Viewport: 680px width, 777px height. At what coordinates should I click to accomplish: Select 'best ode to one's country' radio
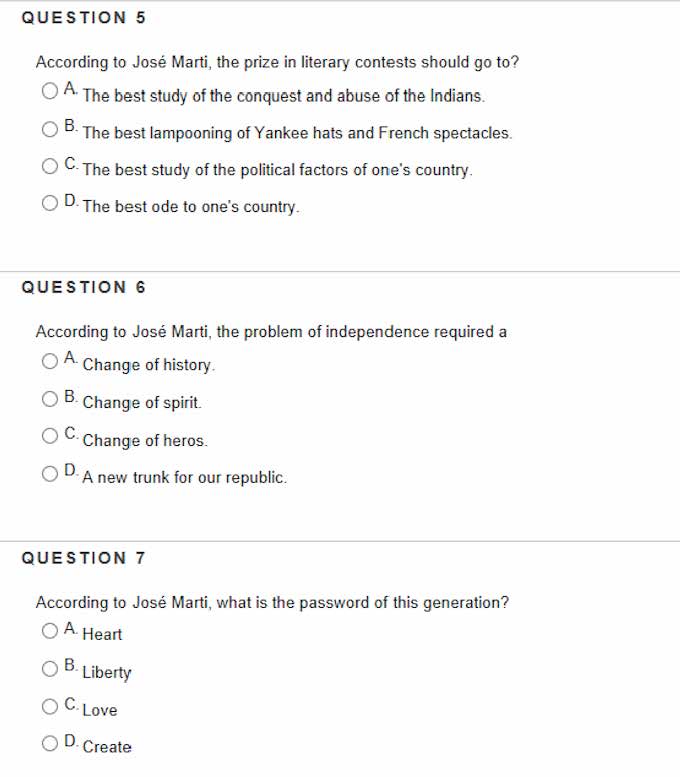tap(50, 203)
